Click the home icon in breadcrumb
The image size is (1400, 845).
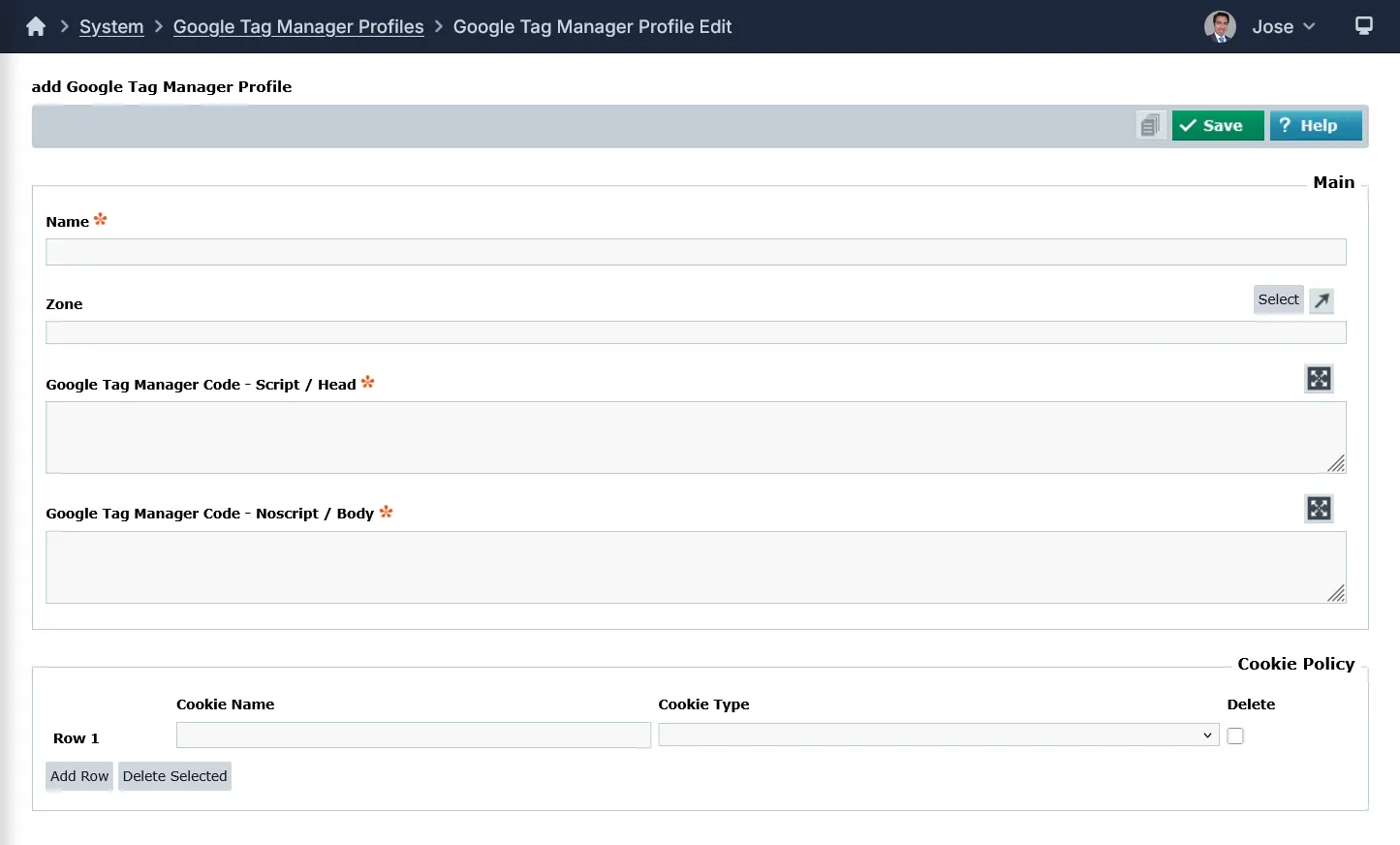(x=36, y=27)
